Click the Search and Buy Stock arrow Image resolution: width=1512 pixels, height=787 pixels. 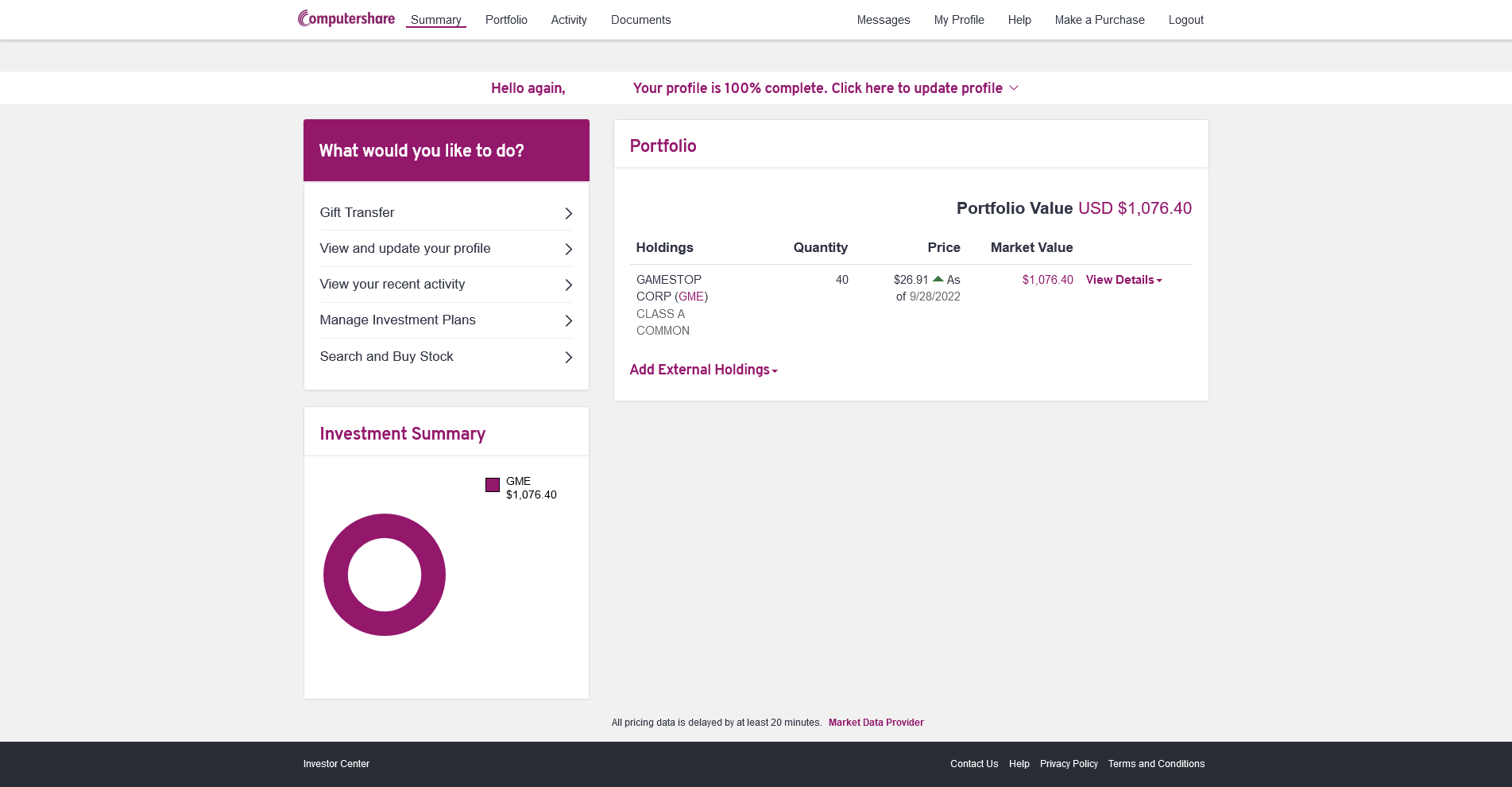point(568,357)
